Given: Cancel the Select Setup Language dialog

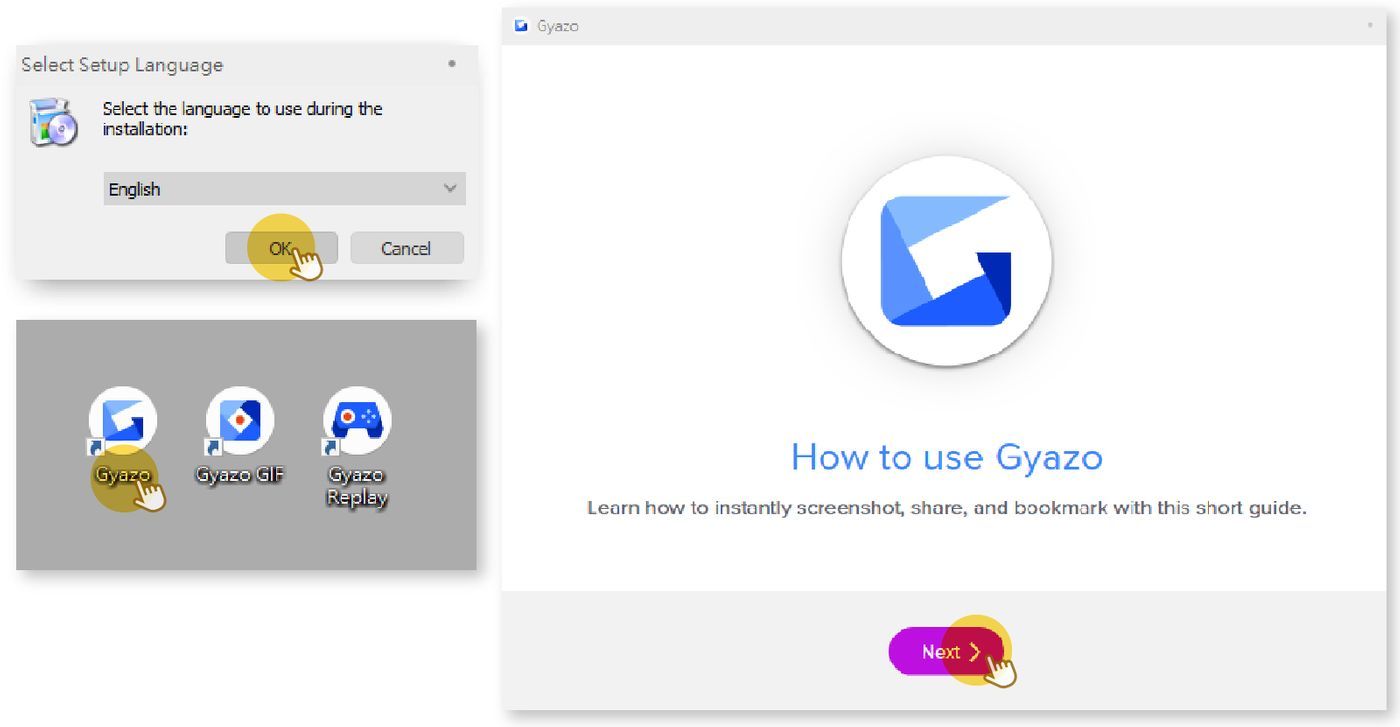Looking at the screenshot, I should point(407,248).
